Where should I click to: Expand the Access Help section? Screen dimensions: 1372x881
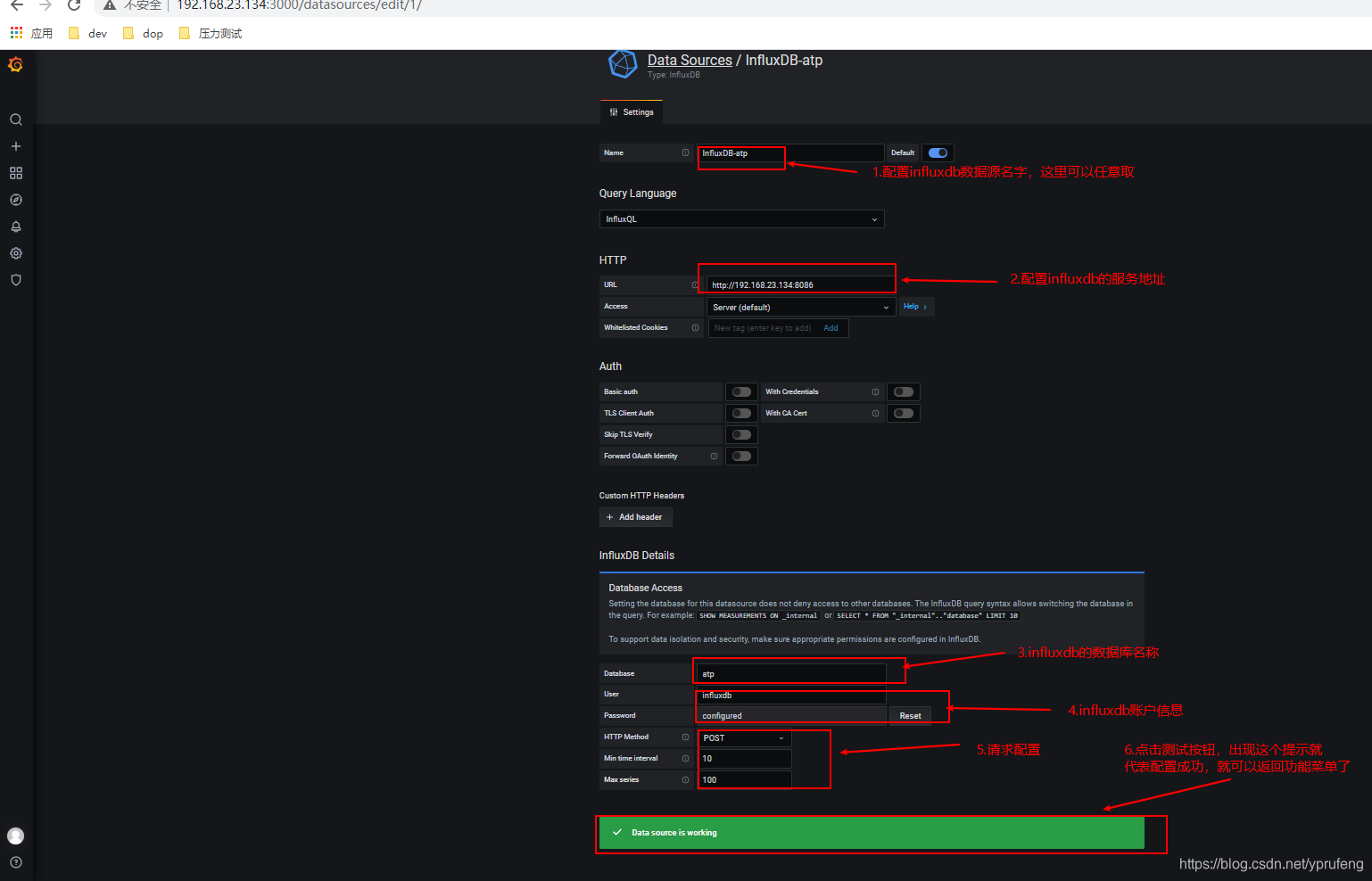[915, 306]
